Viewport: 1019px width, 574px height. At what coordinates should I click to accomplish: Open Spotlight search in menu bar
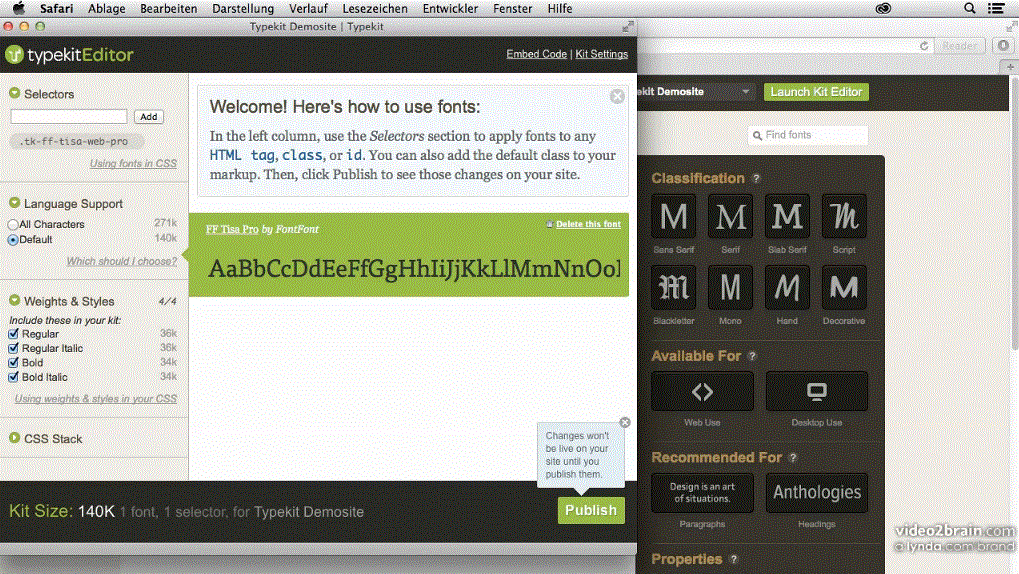(970, 8)
